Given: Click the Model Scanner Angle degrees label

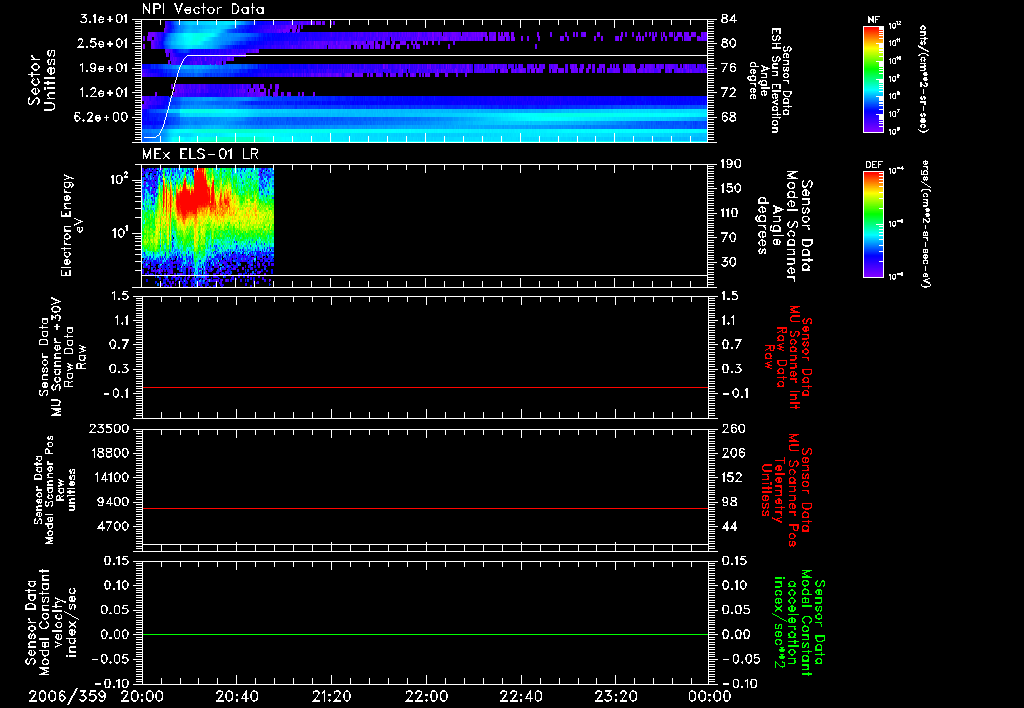Looking at the screenshot, I should point(785,226).
